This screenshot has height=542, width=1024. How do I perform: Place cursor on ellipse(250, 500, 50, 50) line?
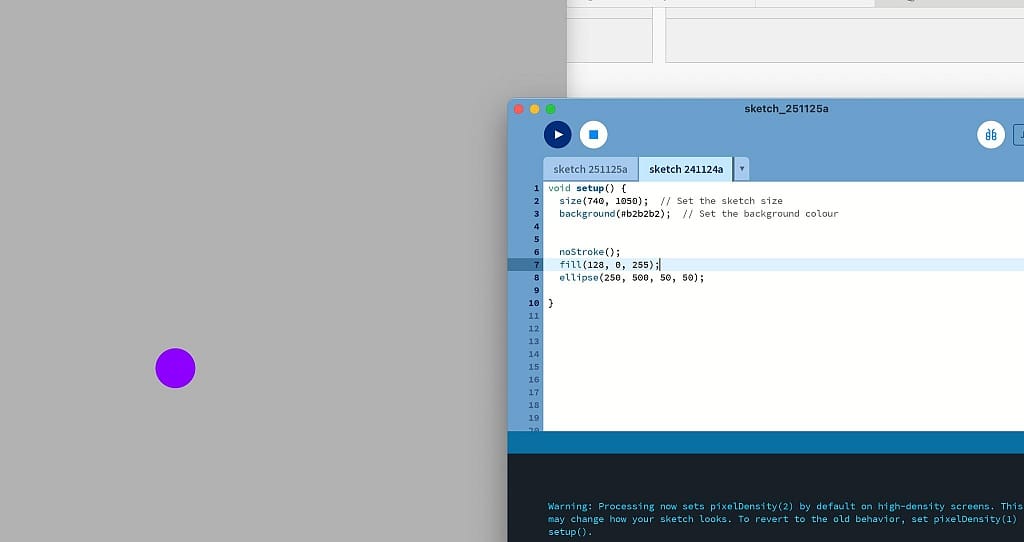tap(631, 278)
